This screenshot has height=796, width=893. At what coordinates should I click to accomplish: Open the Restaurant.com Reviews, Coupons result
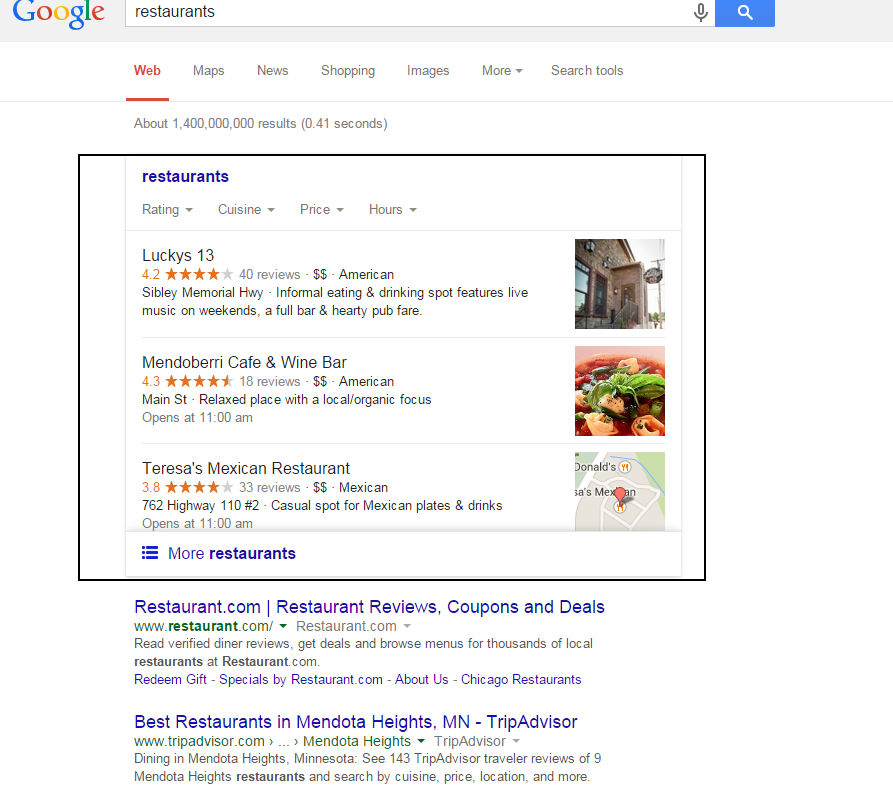click(x=369, y=607)
